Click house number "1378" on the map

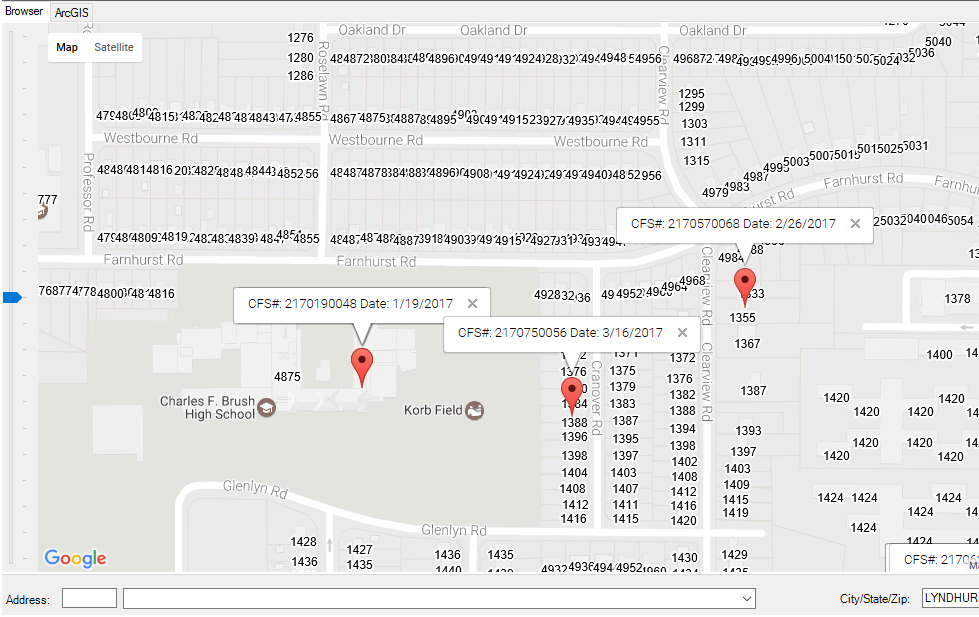click(x=957, y=299)
